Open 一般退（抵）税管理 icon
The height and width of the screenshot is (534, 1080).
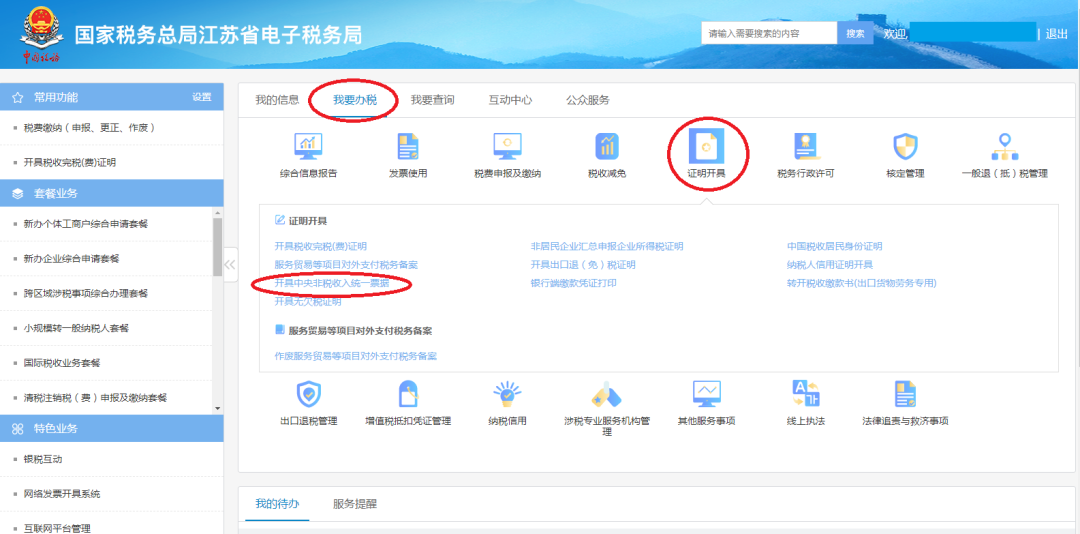(1004, 146)
